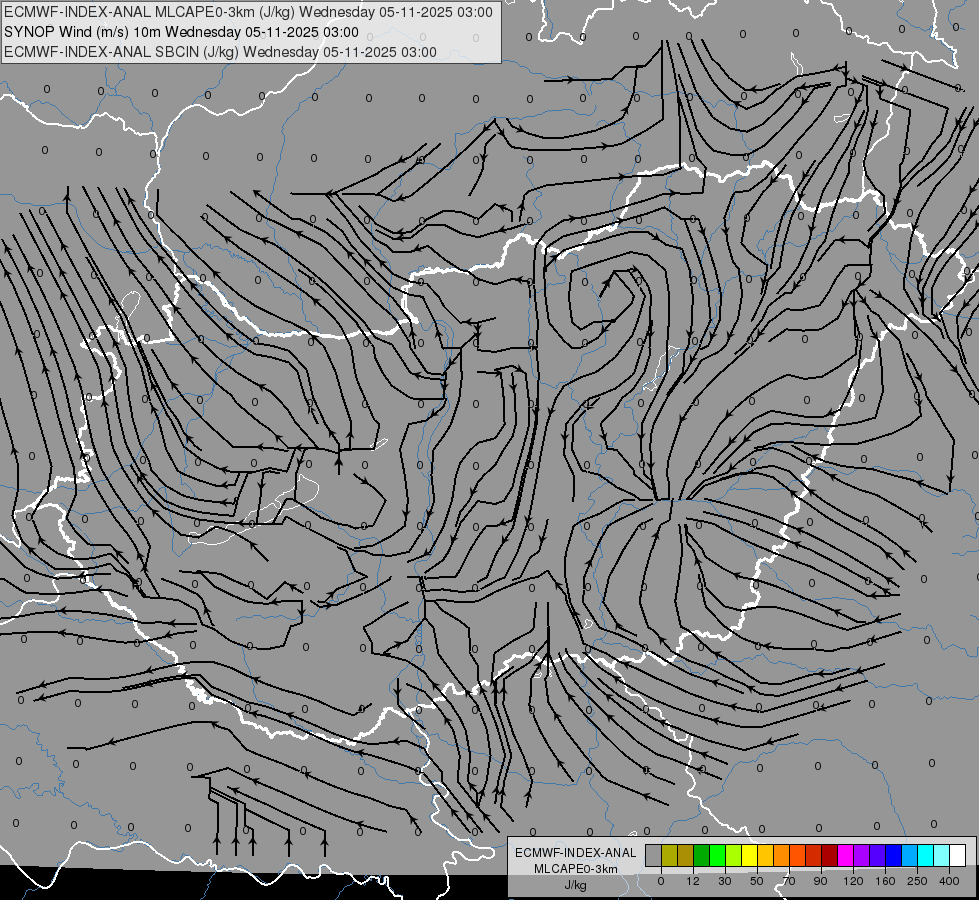Select the dark green legend swatch

coord(702,855)
